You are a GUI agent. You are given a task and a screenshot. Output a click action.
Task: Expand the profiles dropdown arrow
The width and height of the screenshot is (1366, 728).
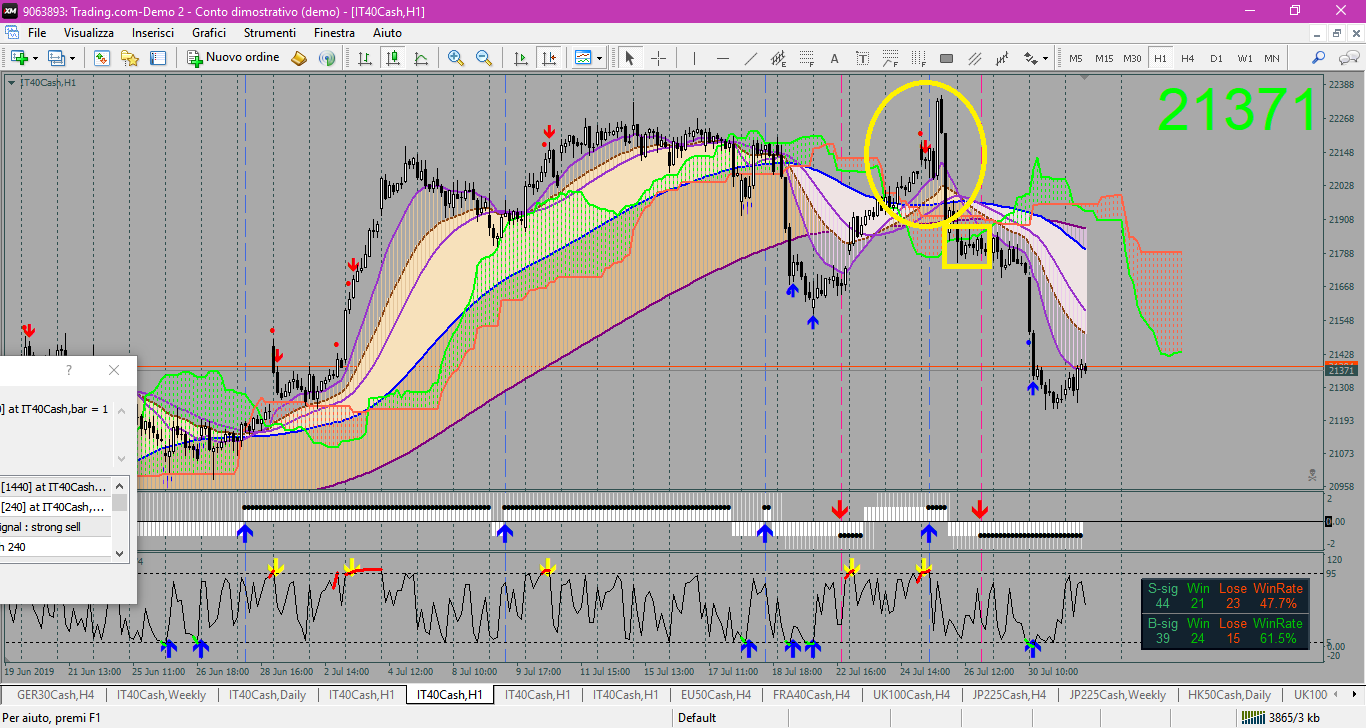pos(73,58)
